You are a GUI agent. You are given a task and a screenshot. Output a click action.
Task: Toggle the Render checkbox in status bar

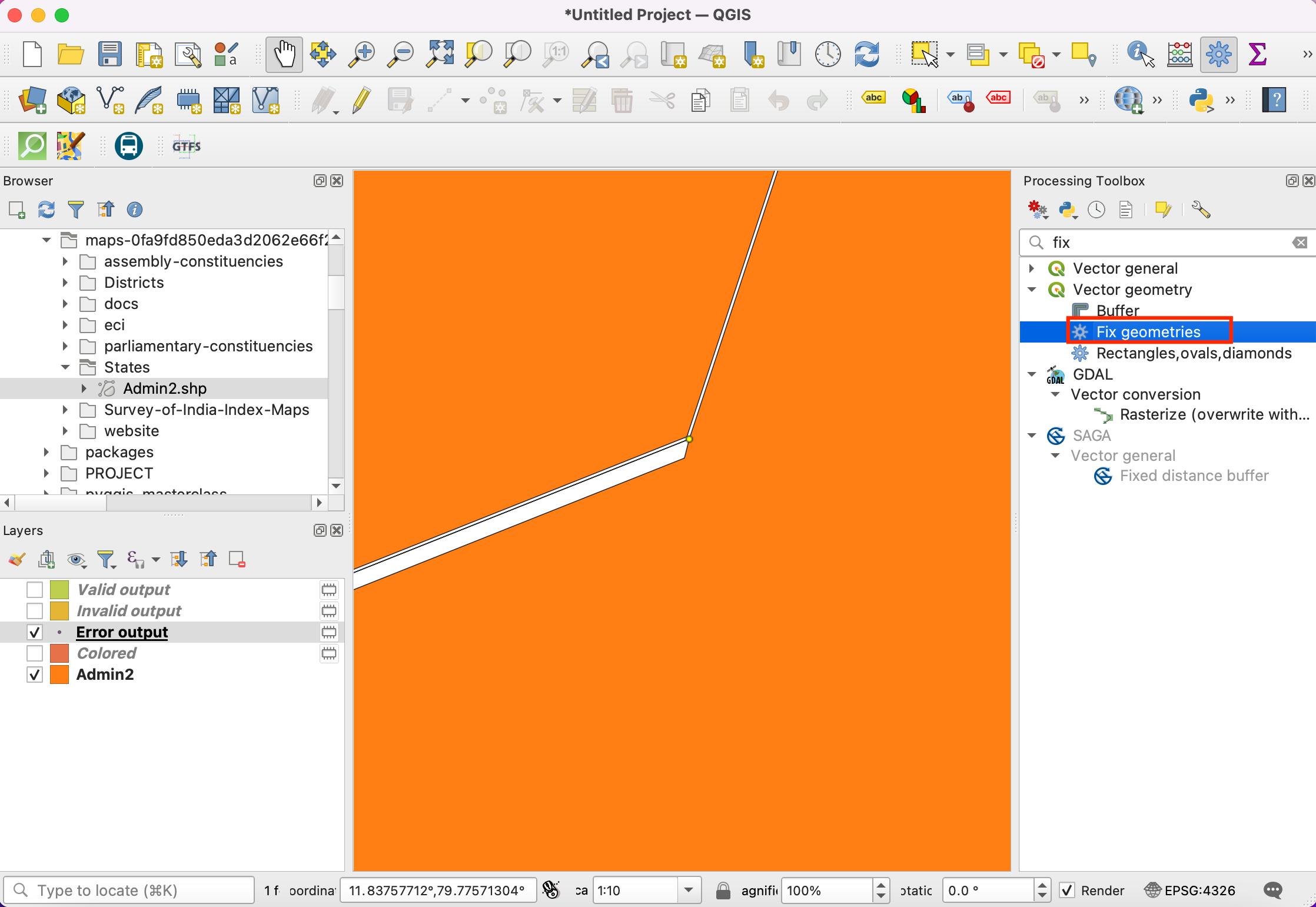[x=1067, y=891]
